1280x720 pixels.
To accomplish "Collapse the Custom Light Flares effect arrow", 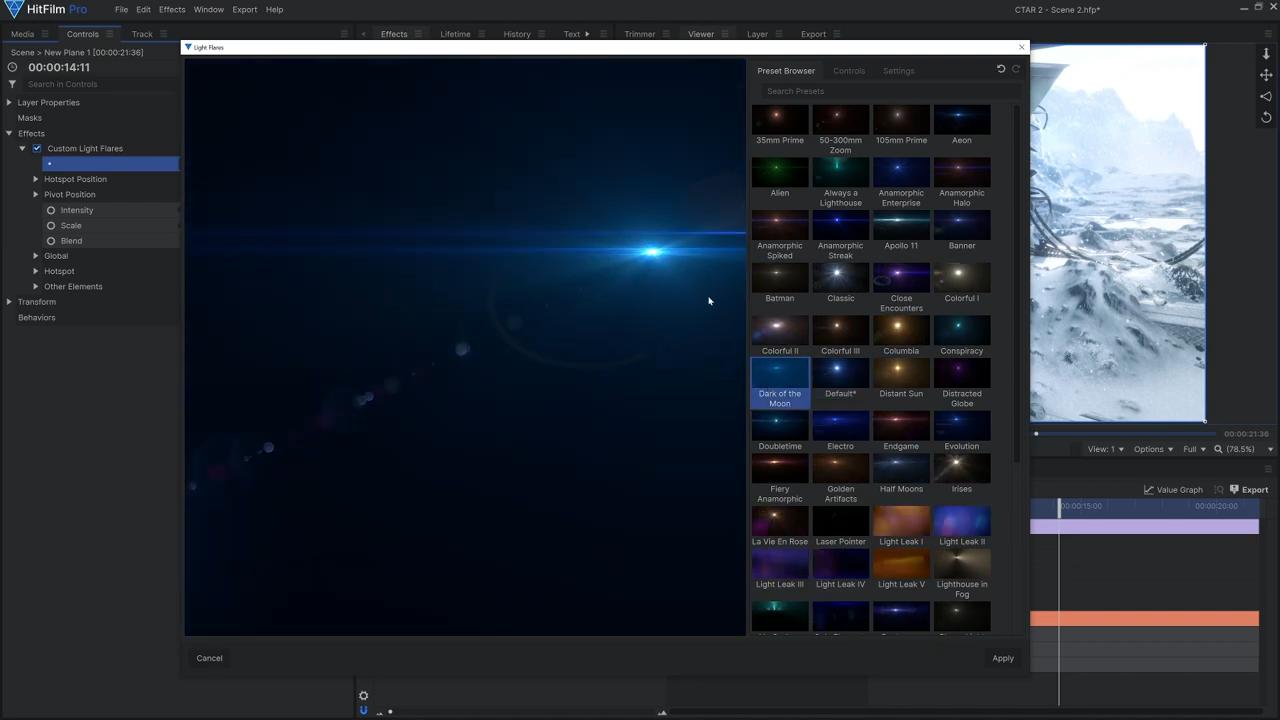I will pos(22,148).
